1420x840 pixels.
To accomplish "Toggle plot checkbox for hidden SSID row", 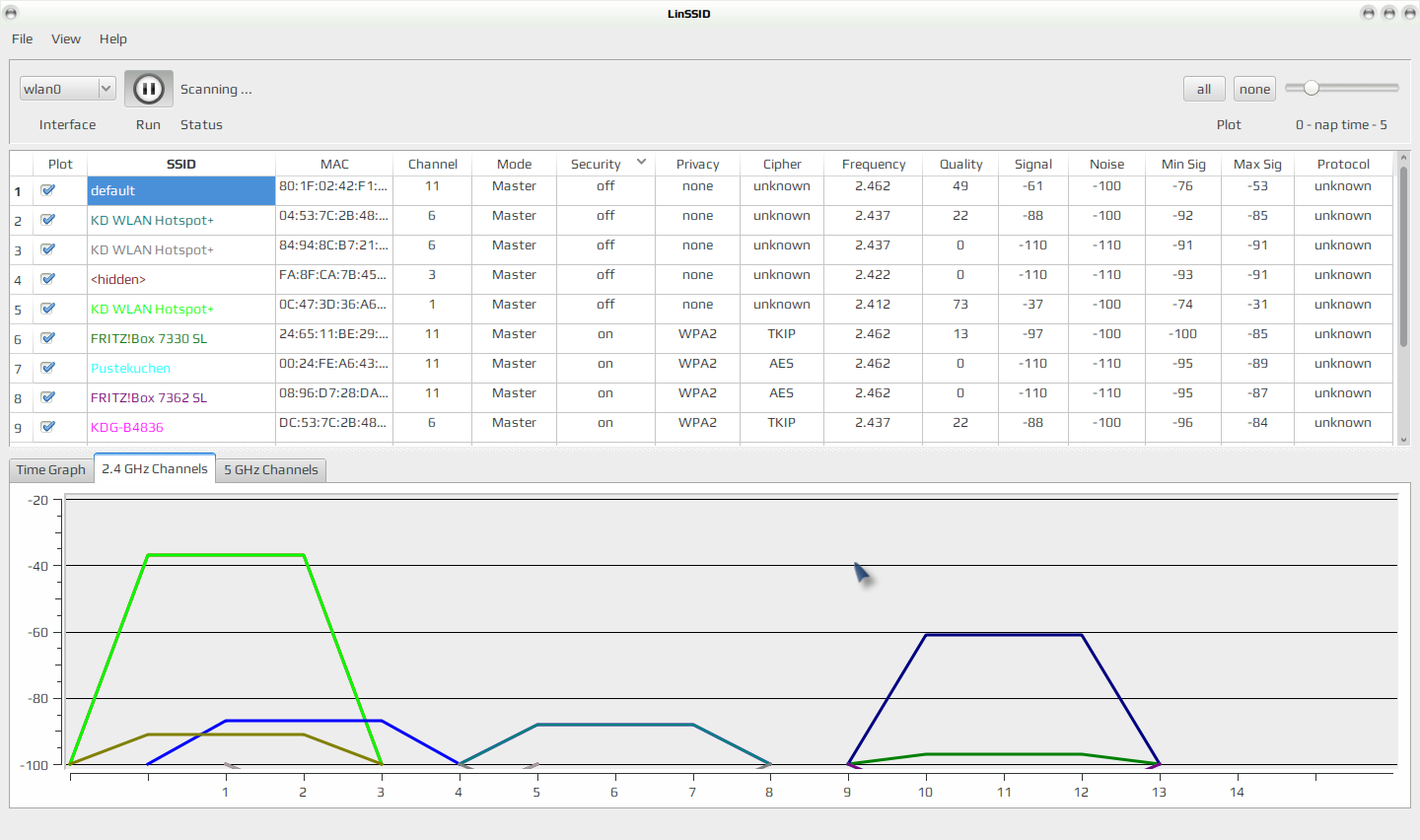I will pos(47,279).
